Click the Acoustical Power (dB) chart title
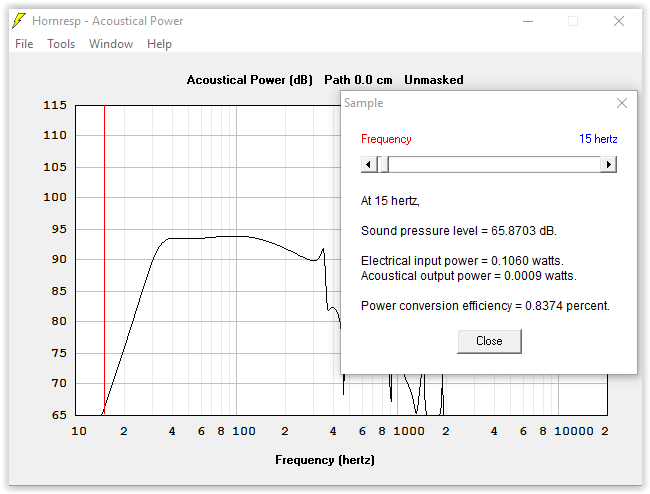 [250, 80]
